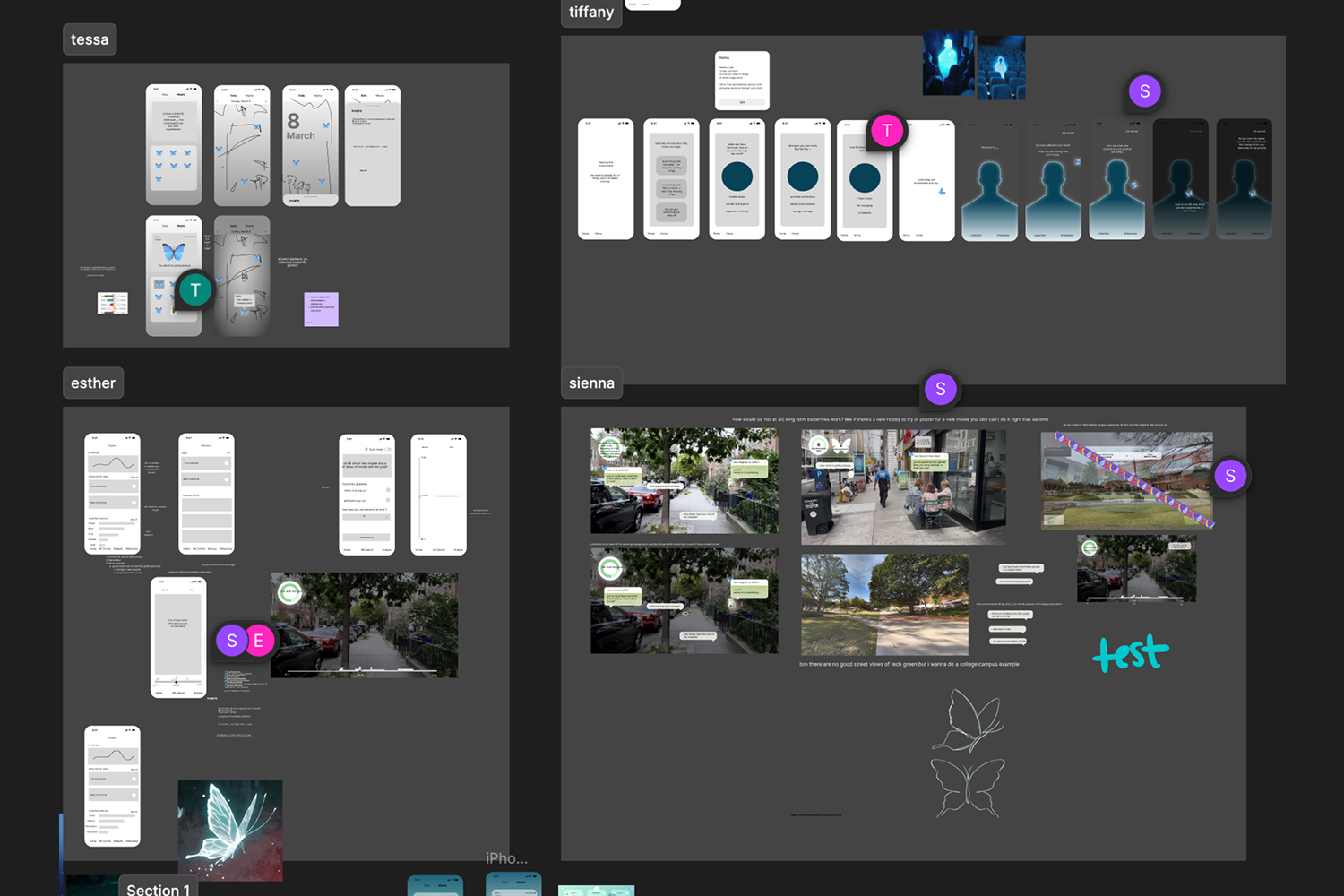The height and width of the screenshot is (896, 1344).
Task: Select the blue figure in theater seats image
Action: (1001, 67)
